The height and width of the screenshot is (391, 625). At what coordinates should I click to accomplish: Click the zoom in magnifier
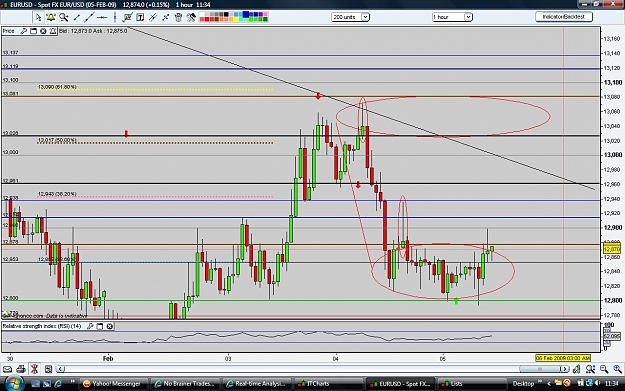pos(617,369)
